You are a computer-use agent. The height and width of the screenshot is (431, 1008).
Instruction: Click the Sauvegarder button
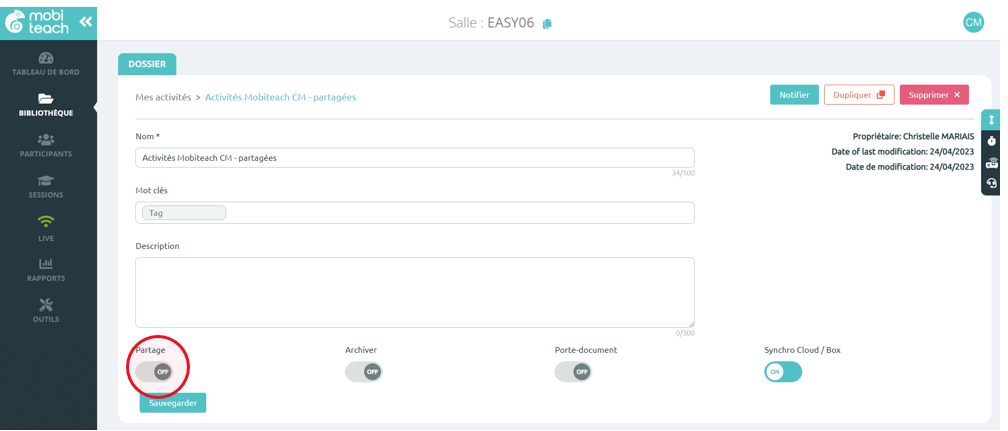click(173, 403)
